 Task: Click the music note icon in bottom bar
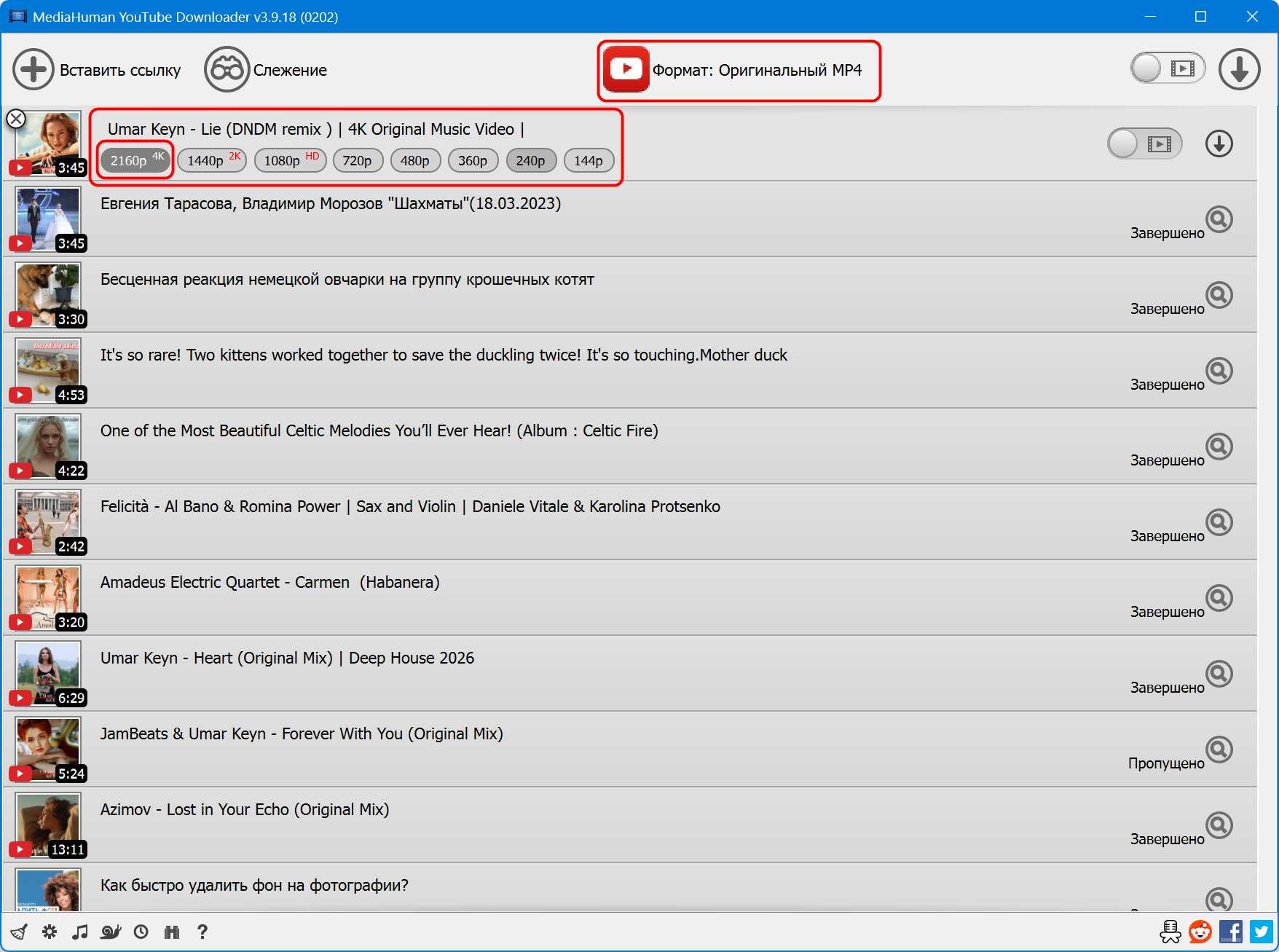point(80,932)
